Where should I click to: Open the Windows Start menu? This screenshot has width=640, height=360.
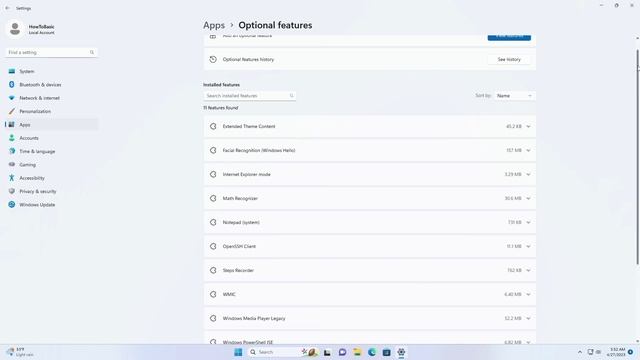(238, 352)
